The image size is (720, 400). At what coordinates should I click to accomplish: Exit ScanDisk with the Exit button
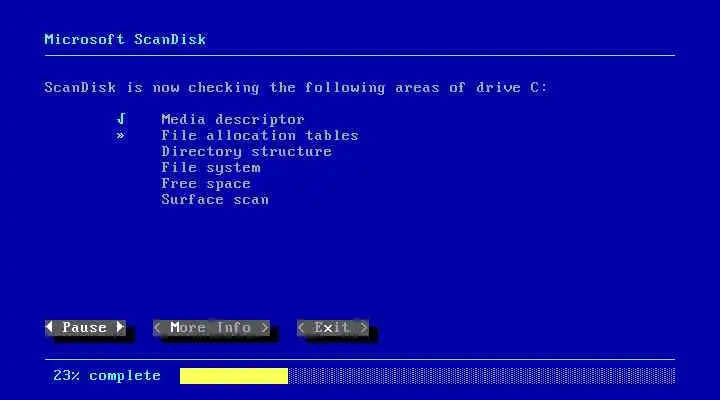click(333, 327)
